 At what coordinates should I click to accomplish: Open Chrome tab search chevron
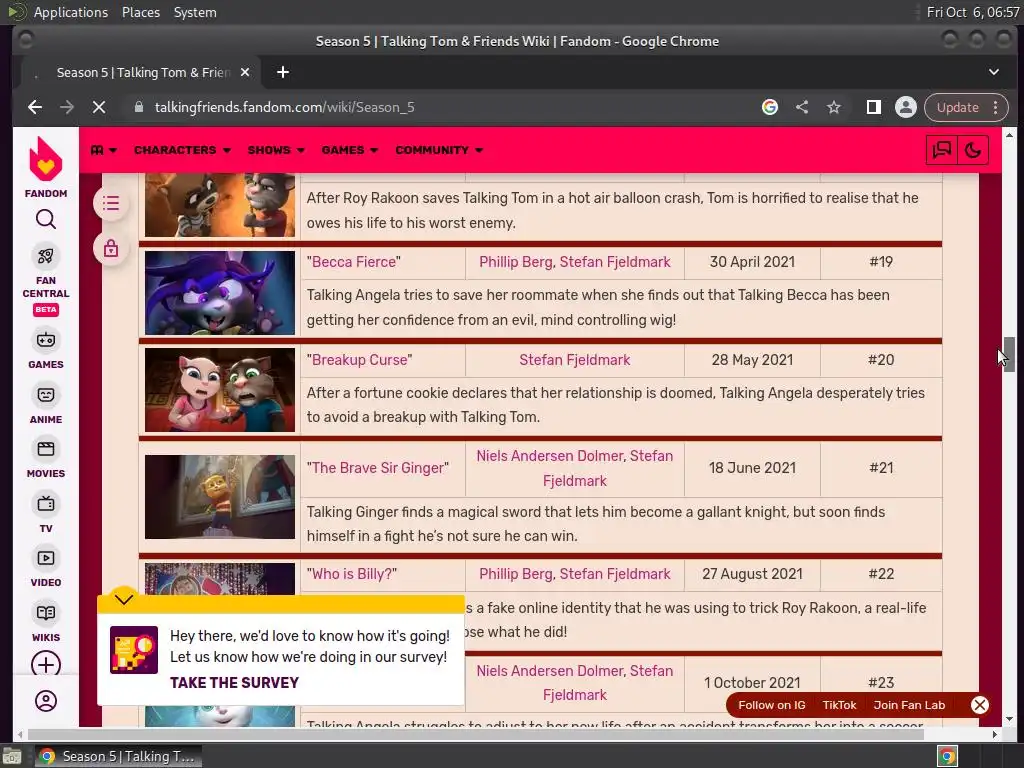coord(994,72)
